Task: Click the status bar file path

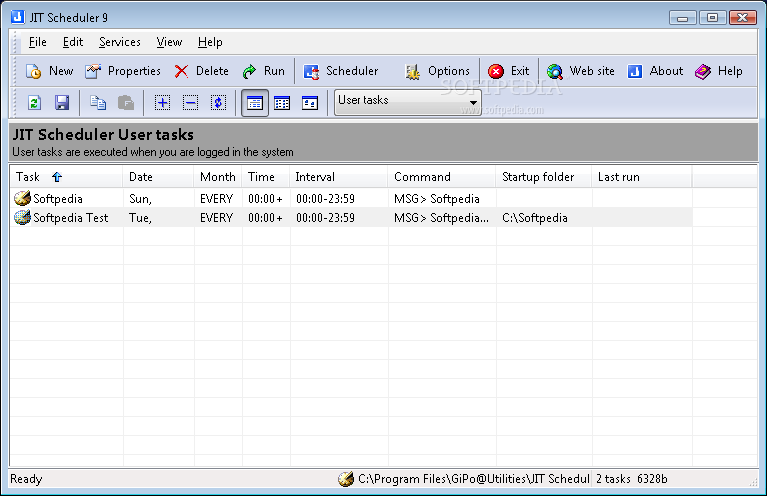Action: (x=474, y=479)
